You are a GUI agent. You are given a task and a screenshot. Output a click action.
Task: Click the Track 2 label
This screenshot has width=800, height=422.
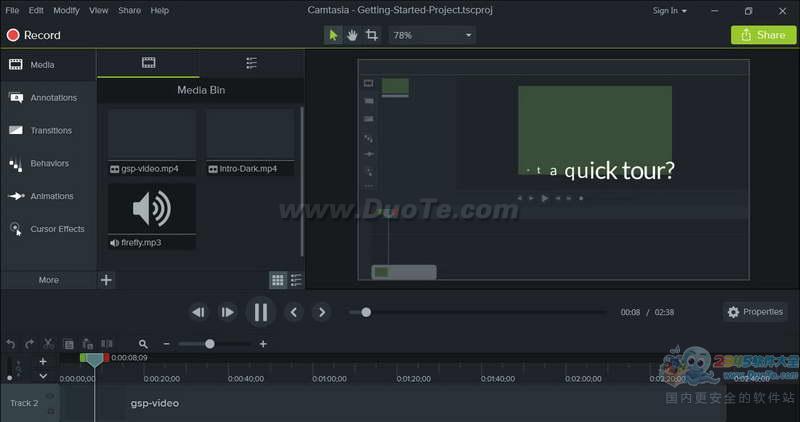(24, 403)
